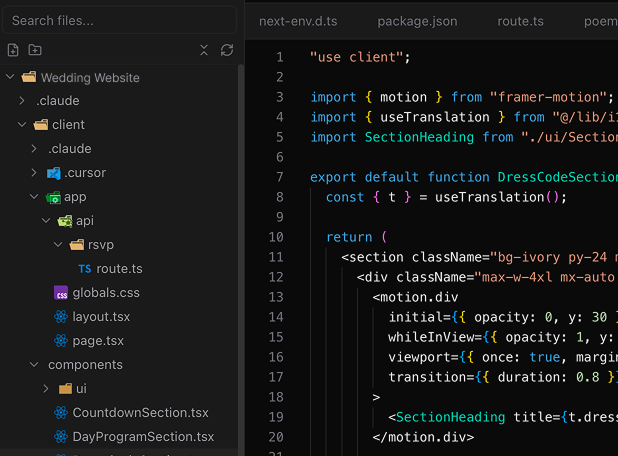Click the rsvp folder icon
Screen dimensions: 618x456
[x=77, y=245]
